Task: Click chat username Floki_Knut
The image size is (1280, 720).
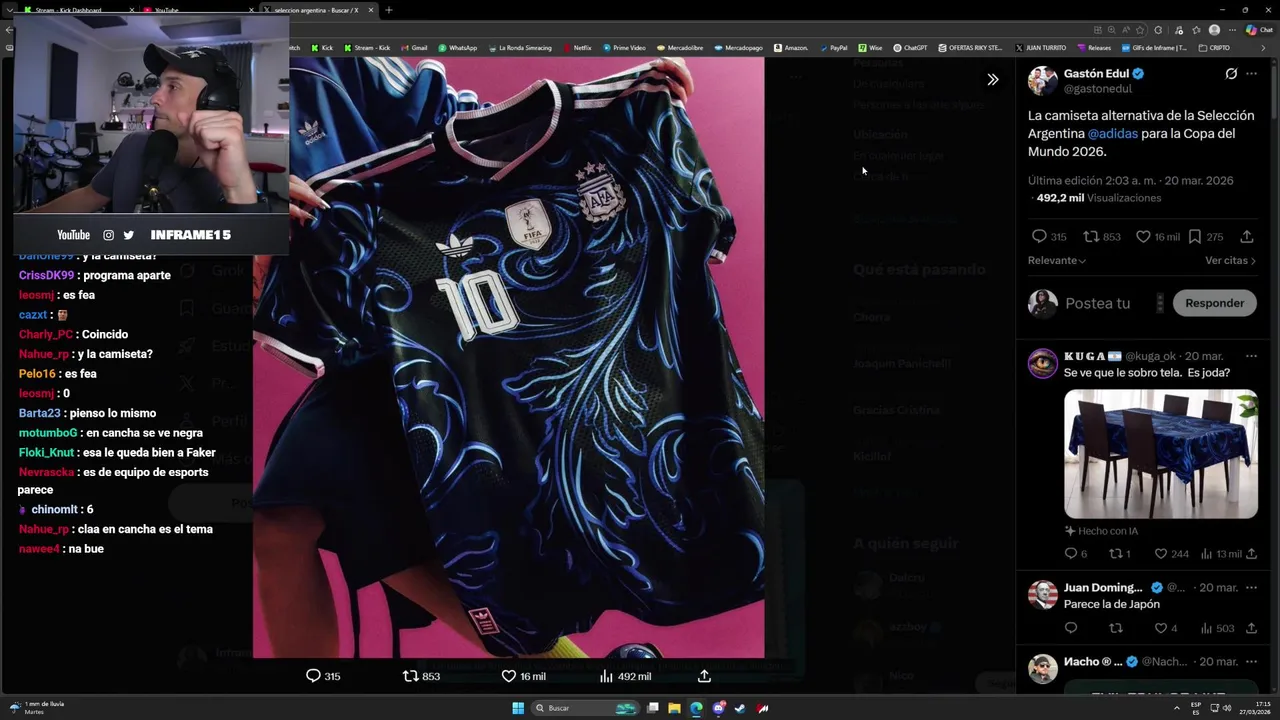Action: 46,453
